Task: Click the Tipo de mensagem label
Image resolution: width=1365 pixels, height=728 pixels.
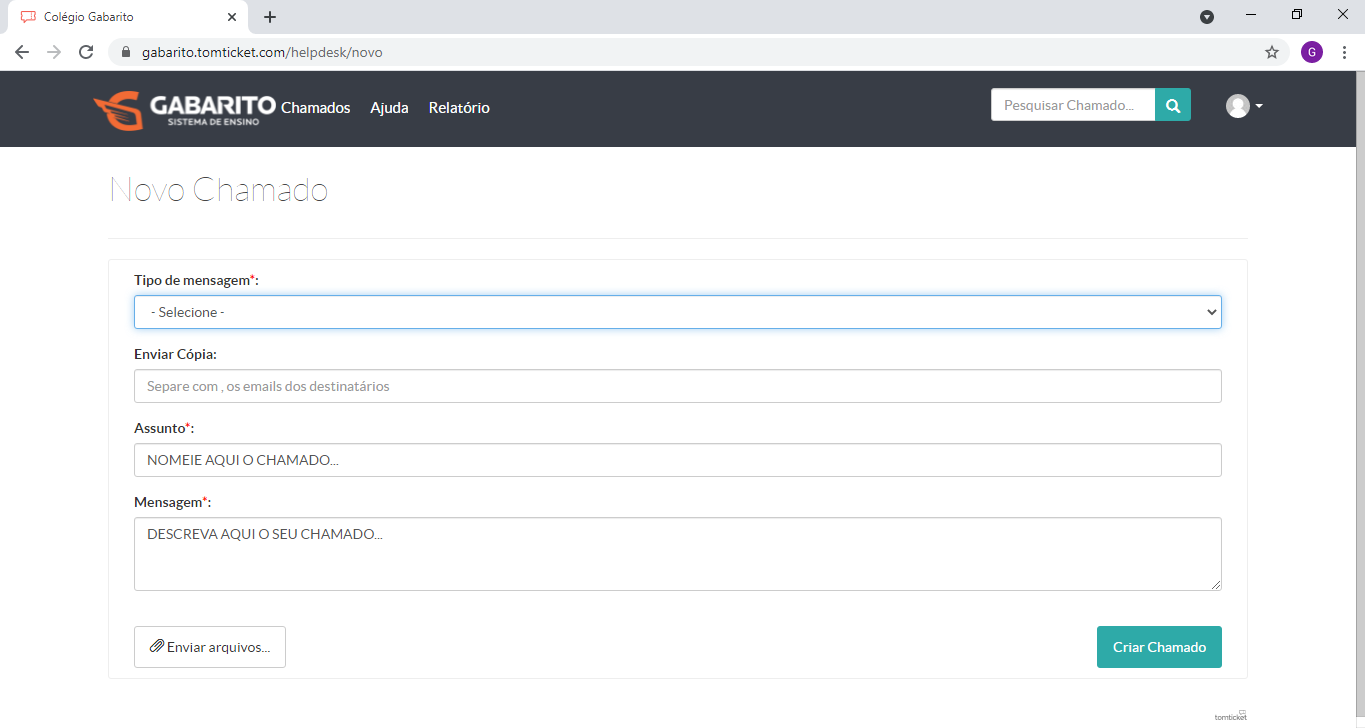Action: tap(196, 280)
